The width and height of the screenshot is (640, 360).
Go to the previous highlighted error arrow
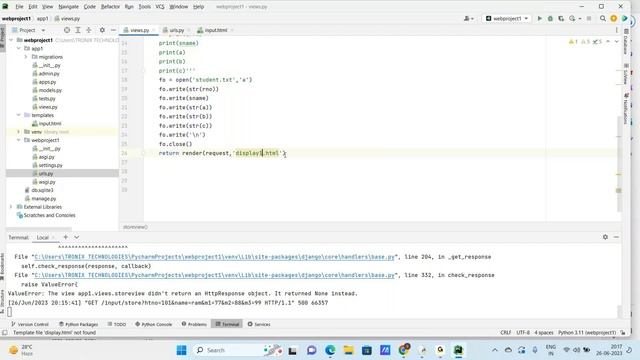pos(608,42)
